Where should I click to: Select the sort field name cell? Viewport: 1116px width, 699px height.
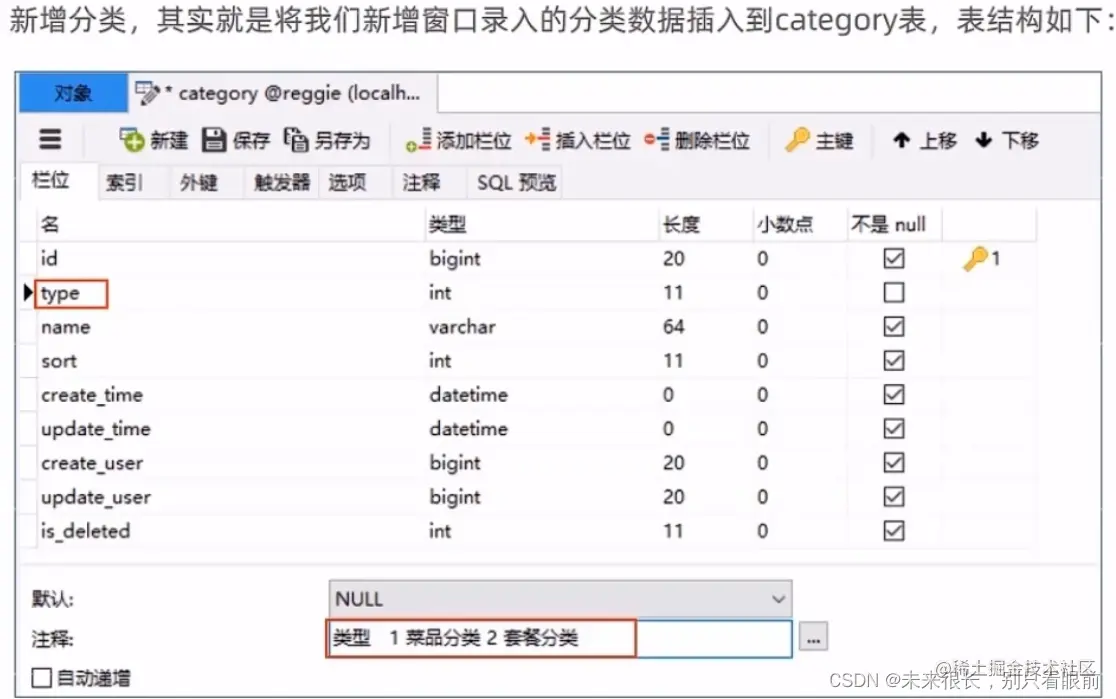(231, 361)
